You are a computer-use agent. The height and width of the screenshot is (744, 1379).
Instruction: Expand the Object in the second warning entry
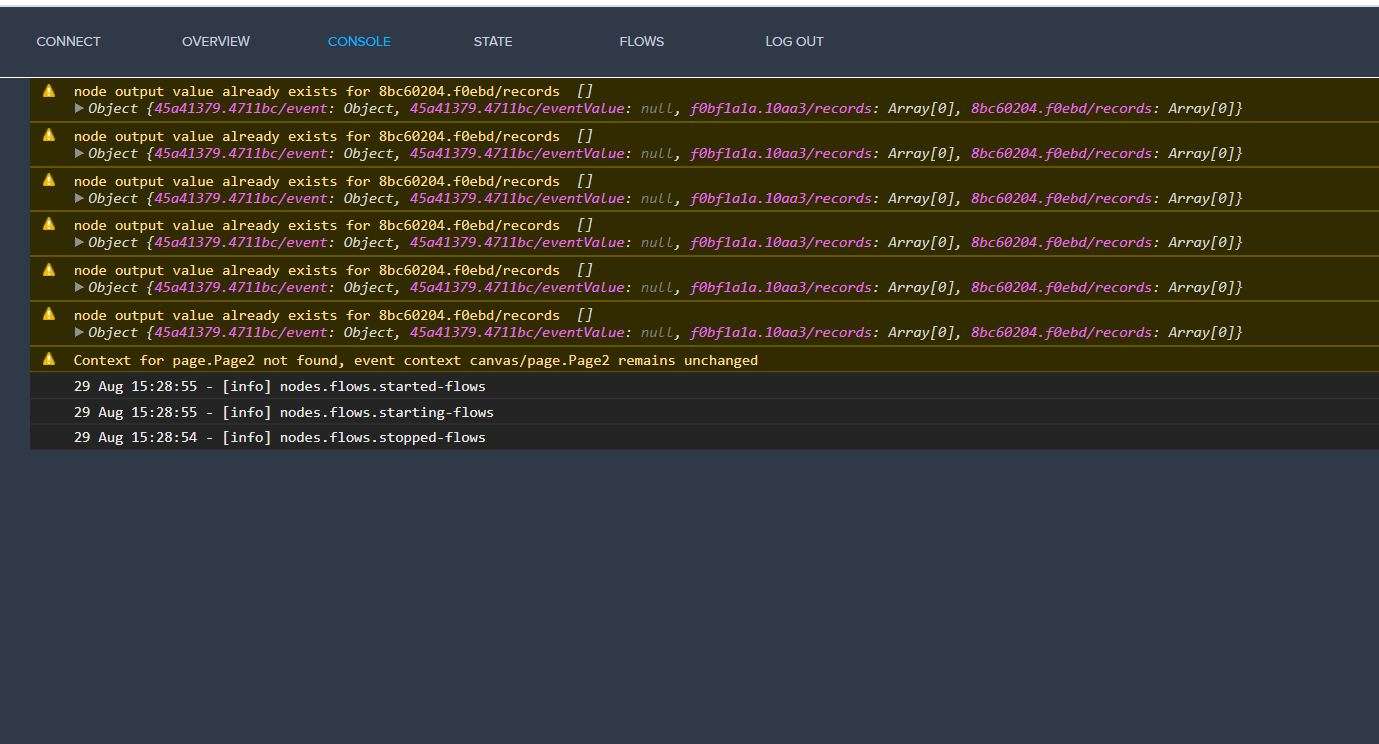[80, 153]
